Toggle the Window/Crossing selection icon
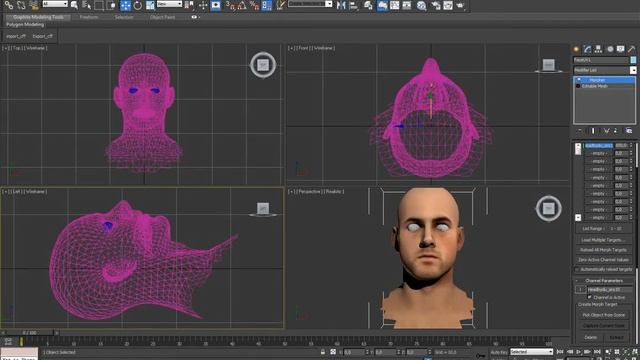The width and height of the screenshot is (640, 360). point(111,5)
